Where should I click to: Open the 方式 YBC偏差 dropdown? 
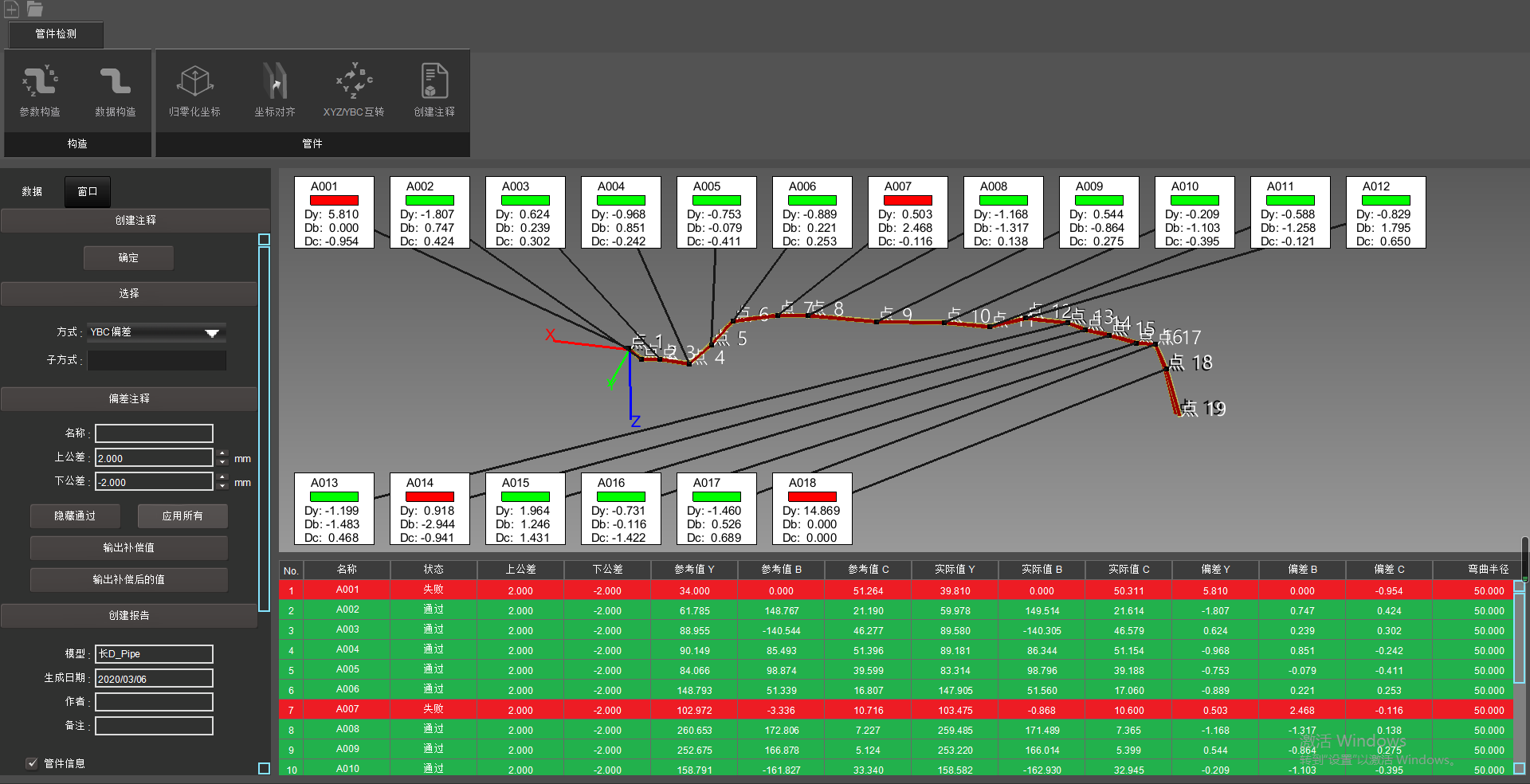tap(156, 332)
